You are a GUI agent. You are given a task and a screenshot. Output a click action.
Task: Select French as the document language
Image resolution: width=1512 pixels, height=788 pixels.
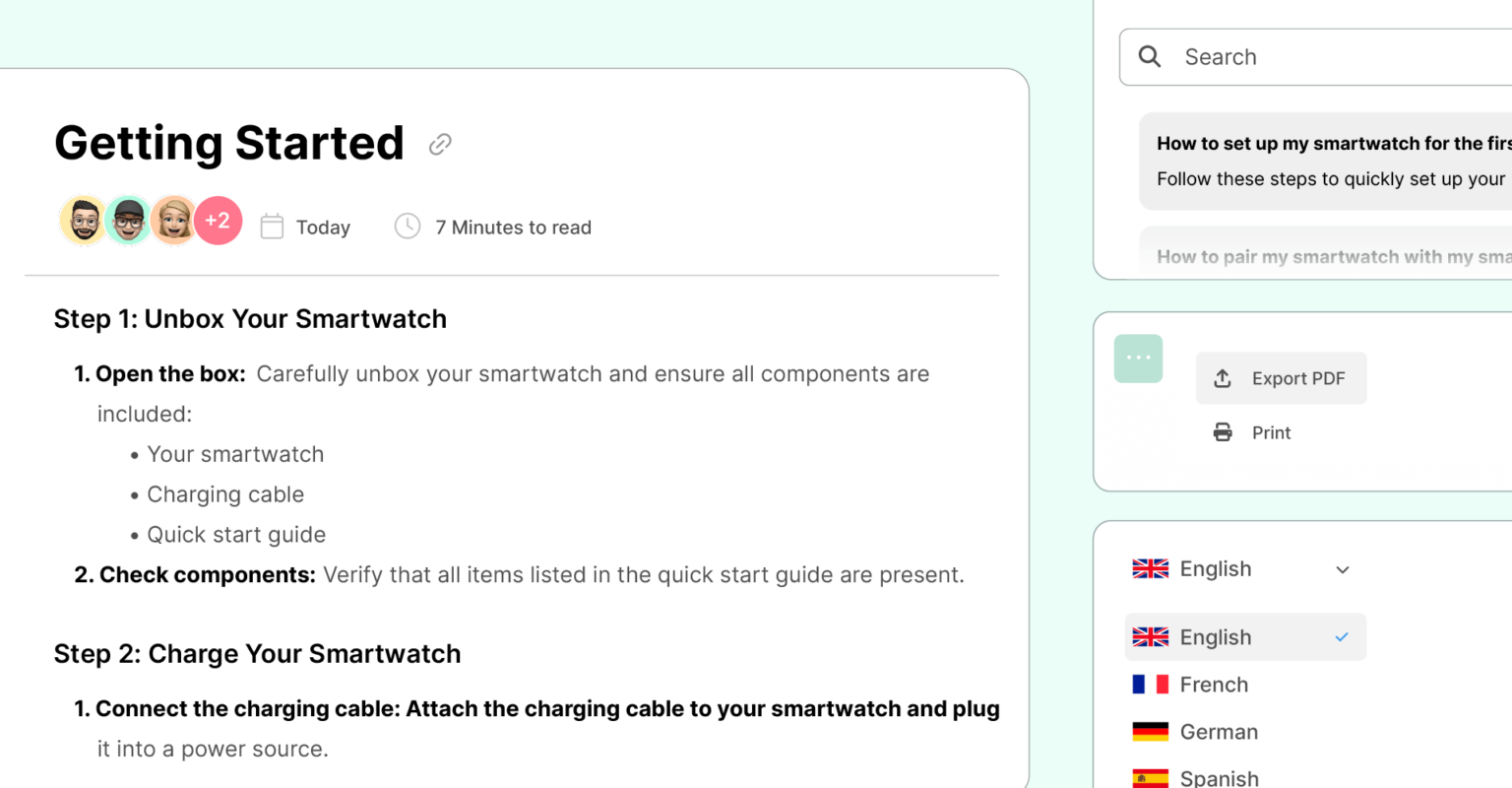click(x=1214, y=684)
